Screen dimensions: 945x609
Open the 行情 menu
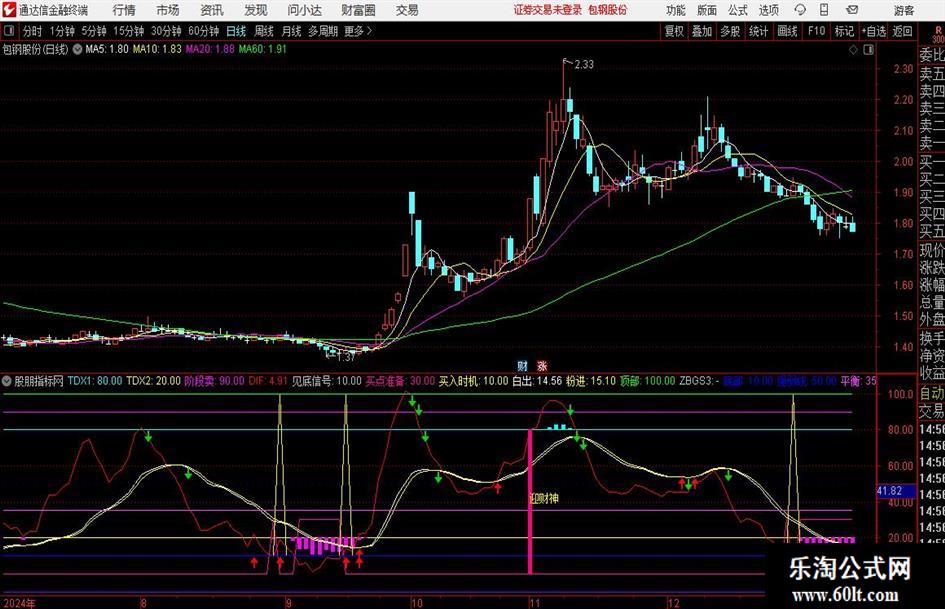(124, 10)
